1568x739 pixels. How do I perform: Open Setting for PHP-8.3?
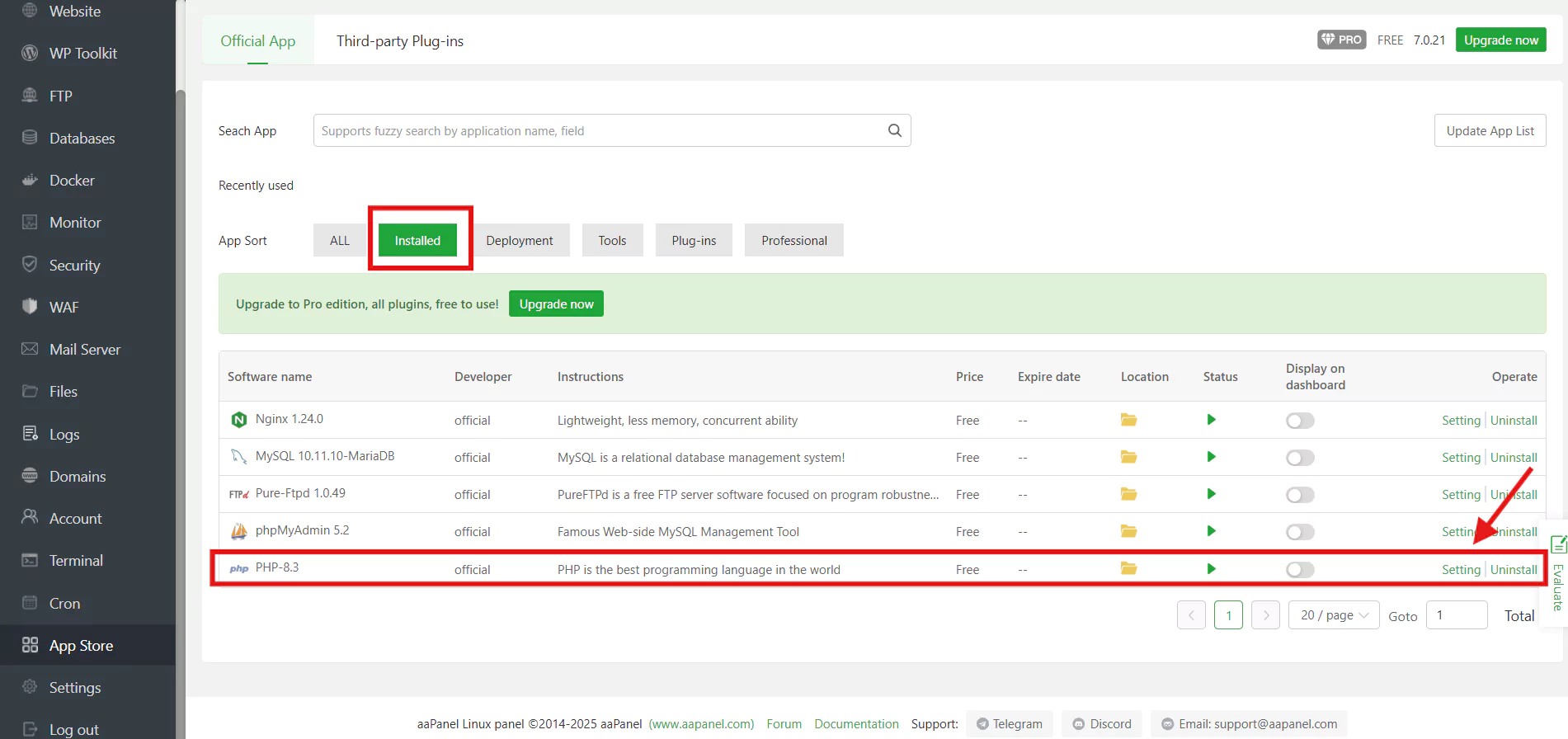(x=1461, y=570)
